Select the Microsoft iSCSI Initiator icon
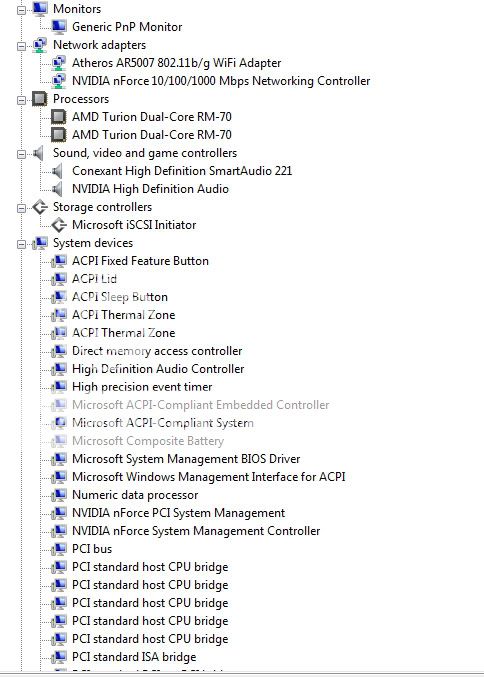 (59, 225)
